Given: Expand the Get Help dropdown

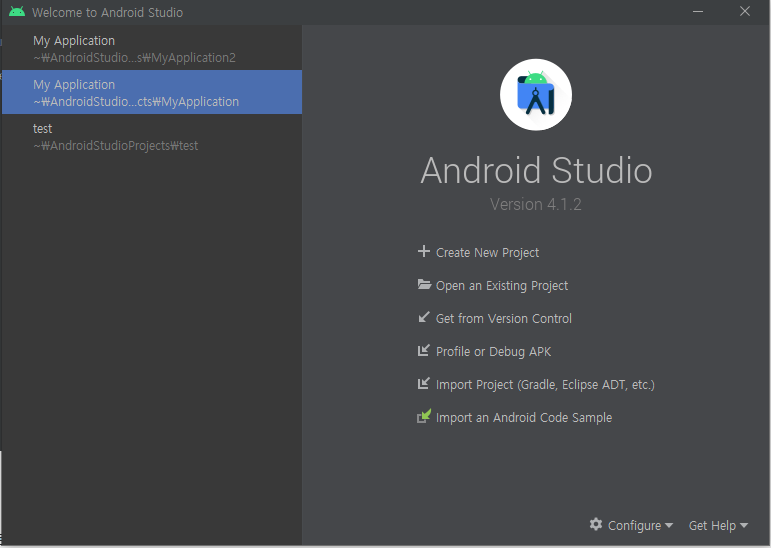Looking at the screenshot, I should [x=718, y=525].
